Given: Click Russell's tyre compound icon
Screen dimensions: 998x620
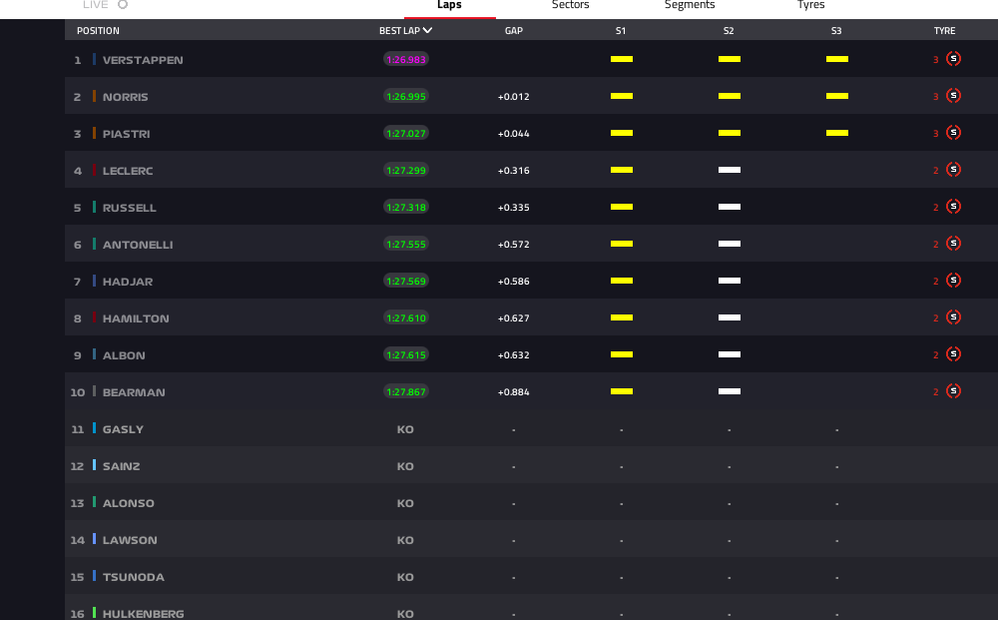Looking at the screenshot, I should (953, 206).
